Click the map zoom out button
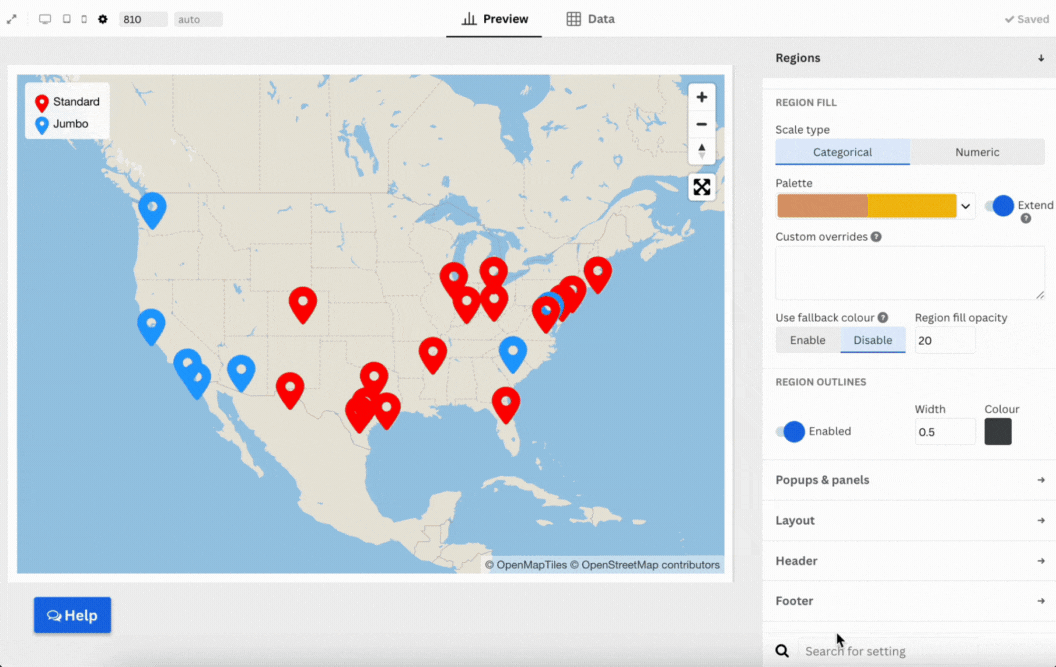 tap(702, 124)
